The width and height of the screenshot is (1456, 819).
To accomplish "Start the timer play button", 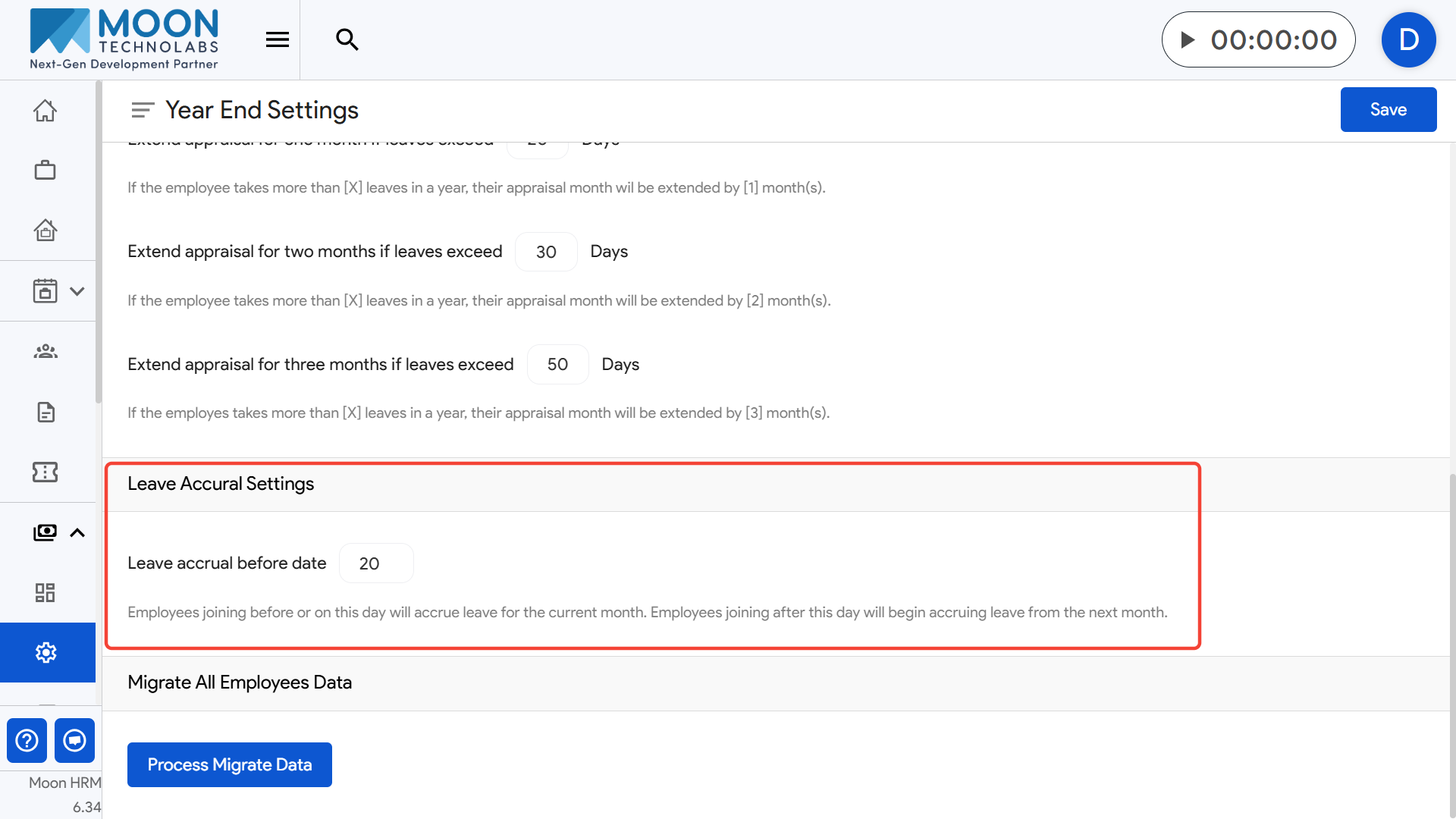I will coord(1188,39).
